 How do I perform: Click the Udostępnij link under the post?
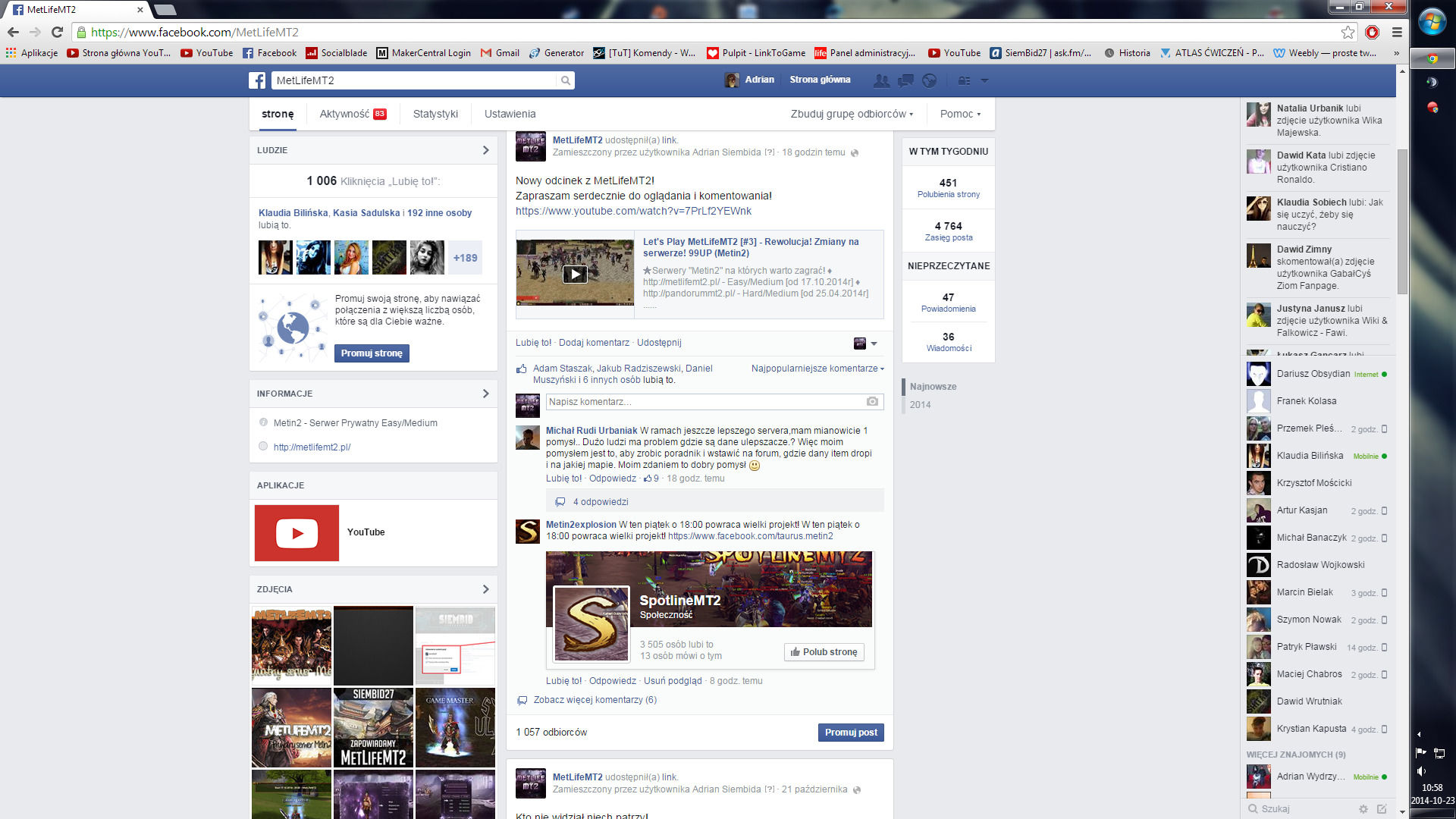click(659, 343)
